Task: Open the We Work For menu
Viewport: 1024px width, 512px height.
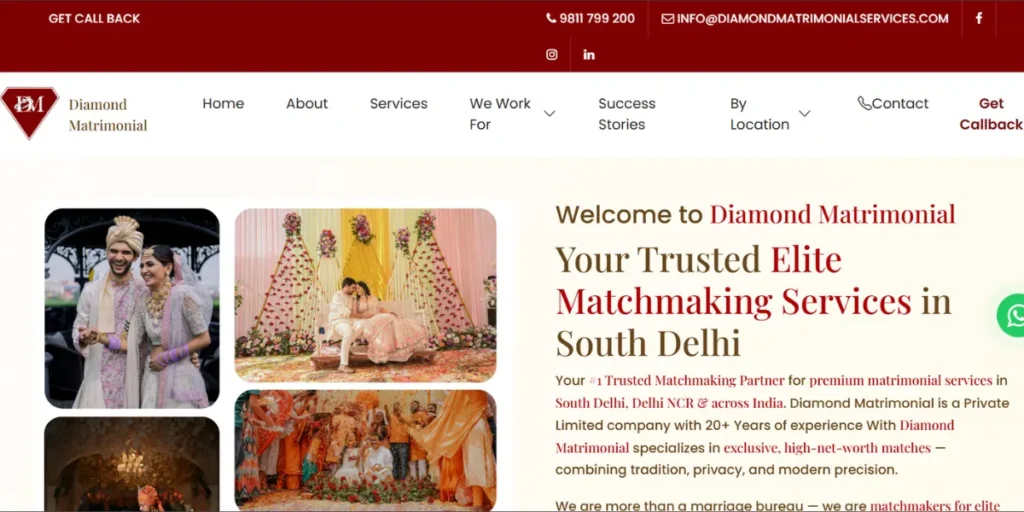Action: (500, 114)
